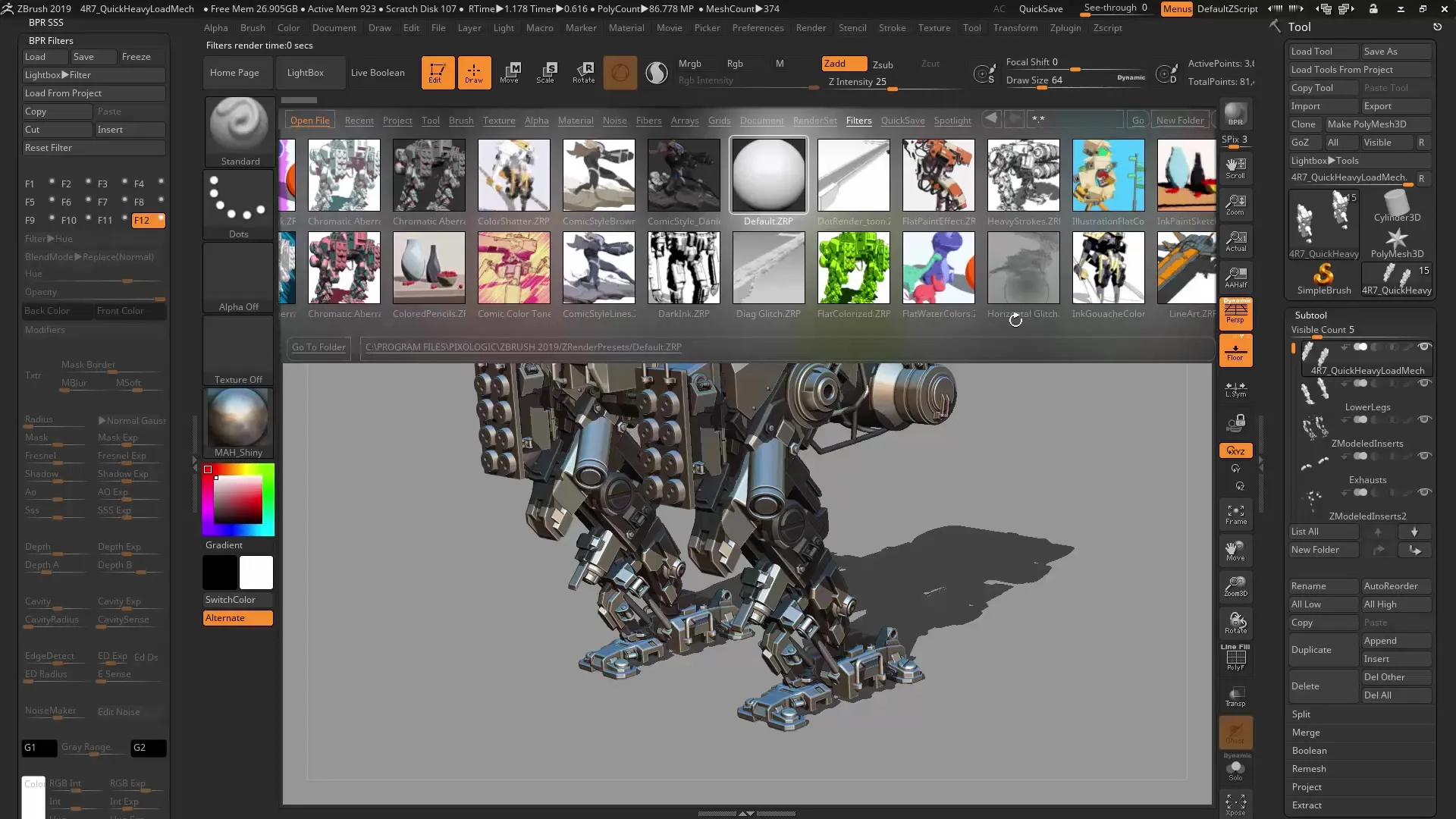Switch to the Spotlight LightBox tab
Viewport: 1456px width, 819px height.
coord(952,121)
